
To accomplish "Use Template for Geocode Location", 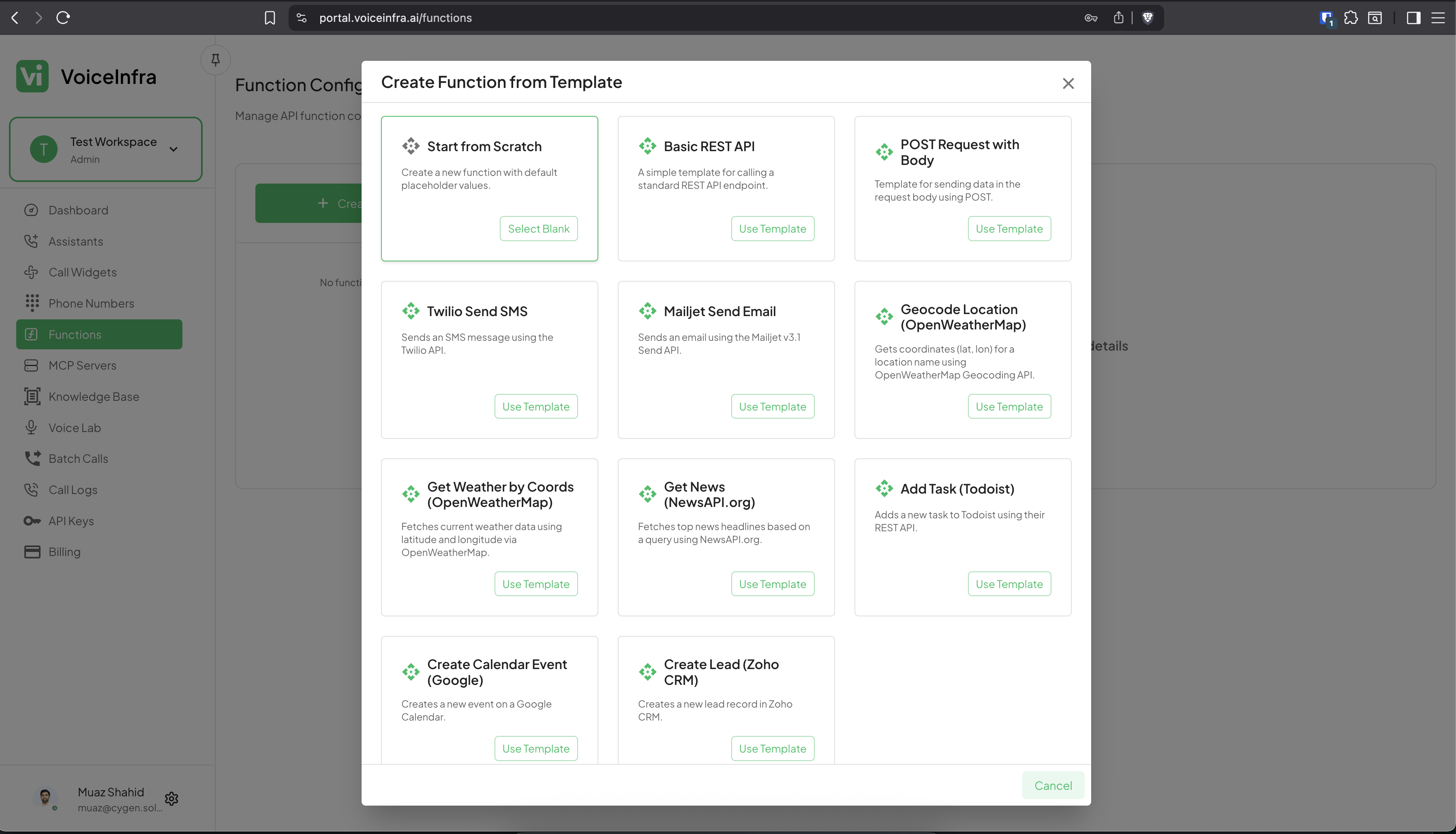I will coord(1009,406).
